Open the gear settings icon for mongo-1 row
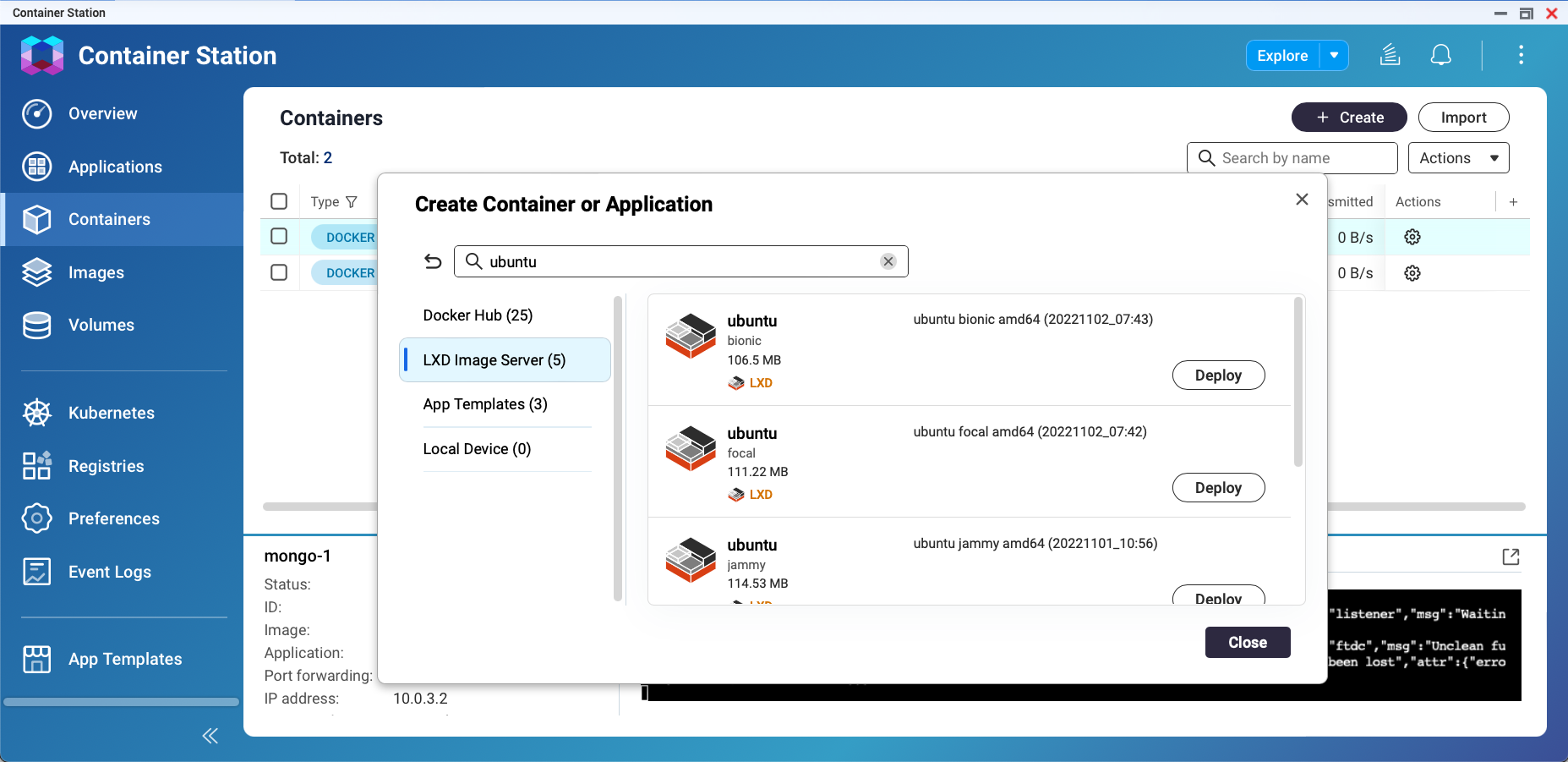This screenshot has width=1568, height=762. point(1412,237)
